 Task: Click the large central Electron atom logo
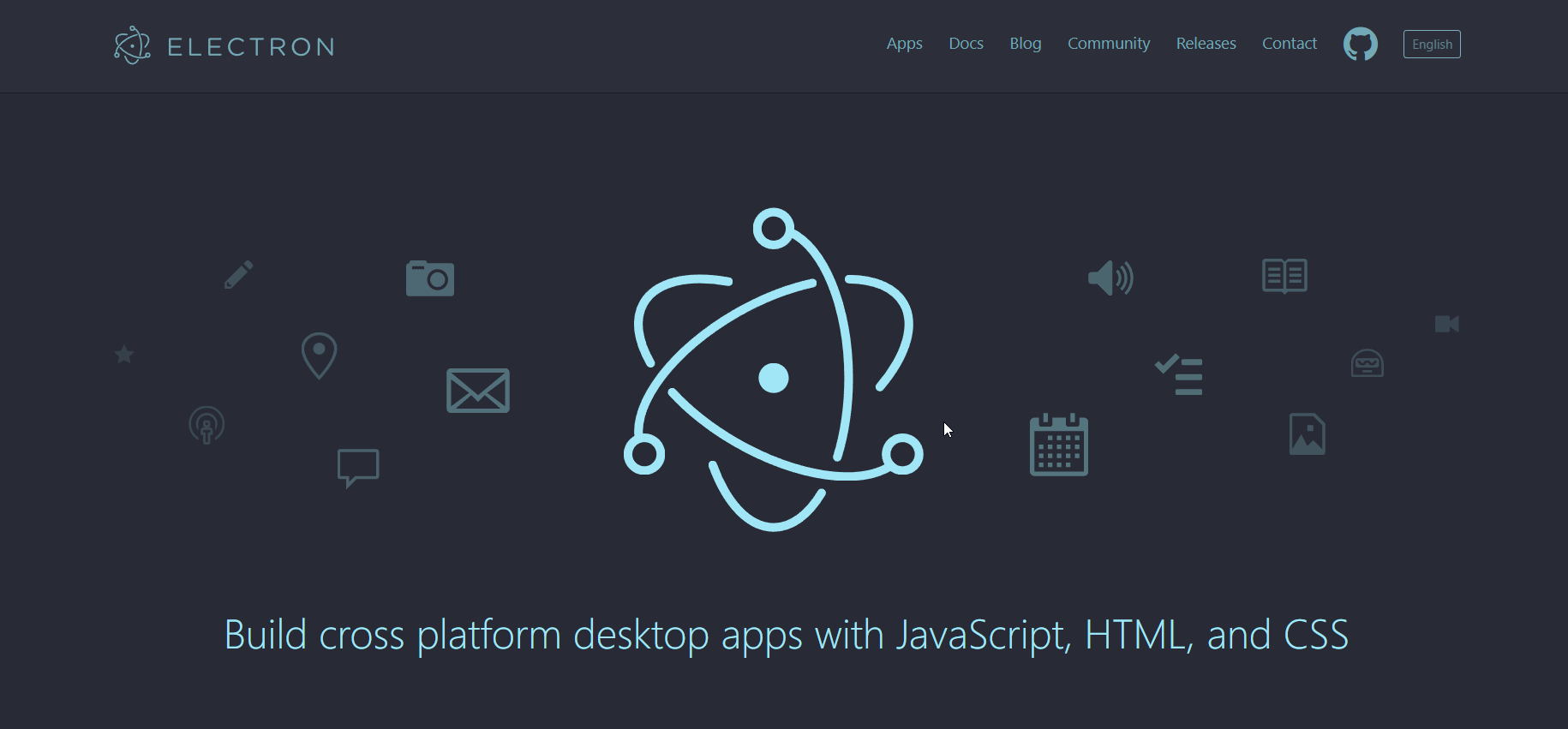coord(774,369)
